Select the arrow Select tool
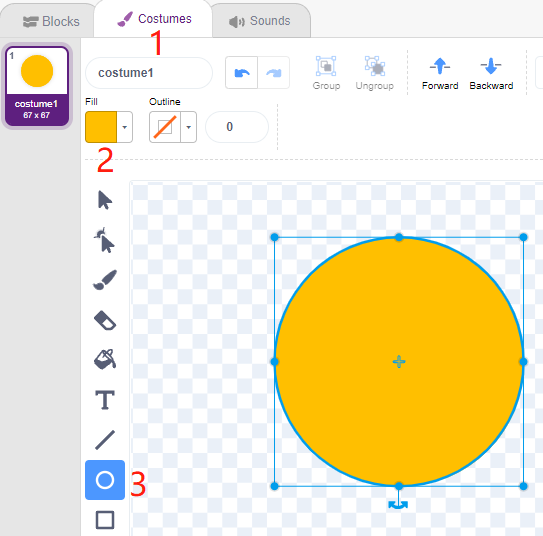543x536 pixels. tap(105, 200)
